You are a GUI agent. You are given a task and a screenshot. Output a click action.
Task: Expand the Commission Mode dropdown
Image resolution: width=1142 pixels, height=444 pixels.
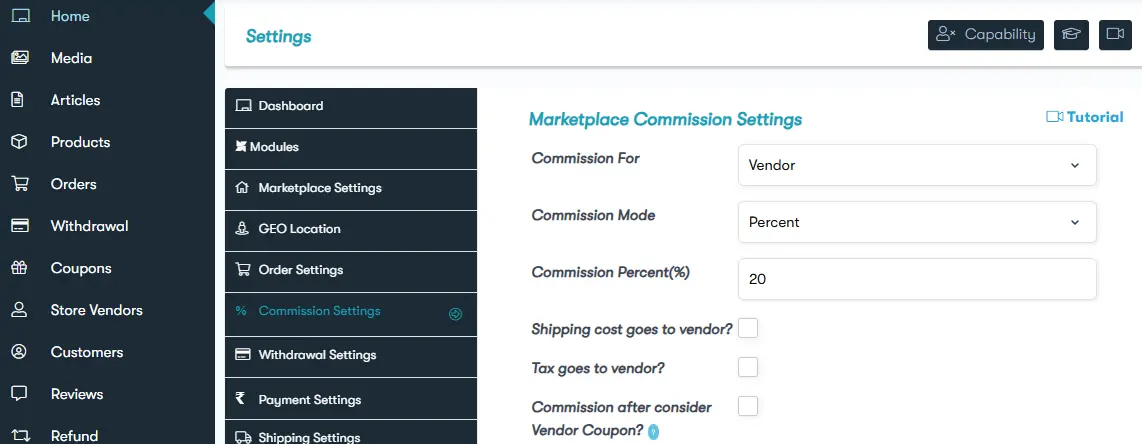[916, 222]
